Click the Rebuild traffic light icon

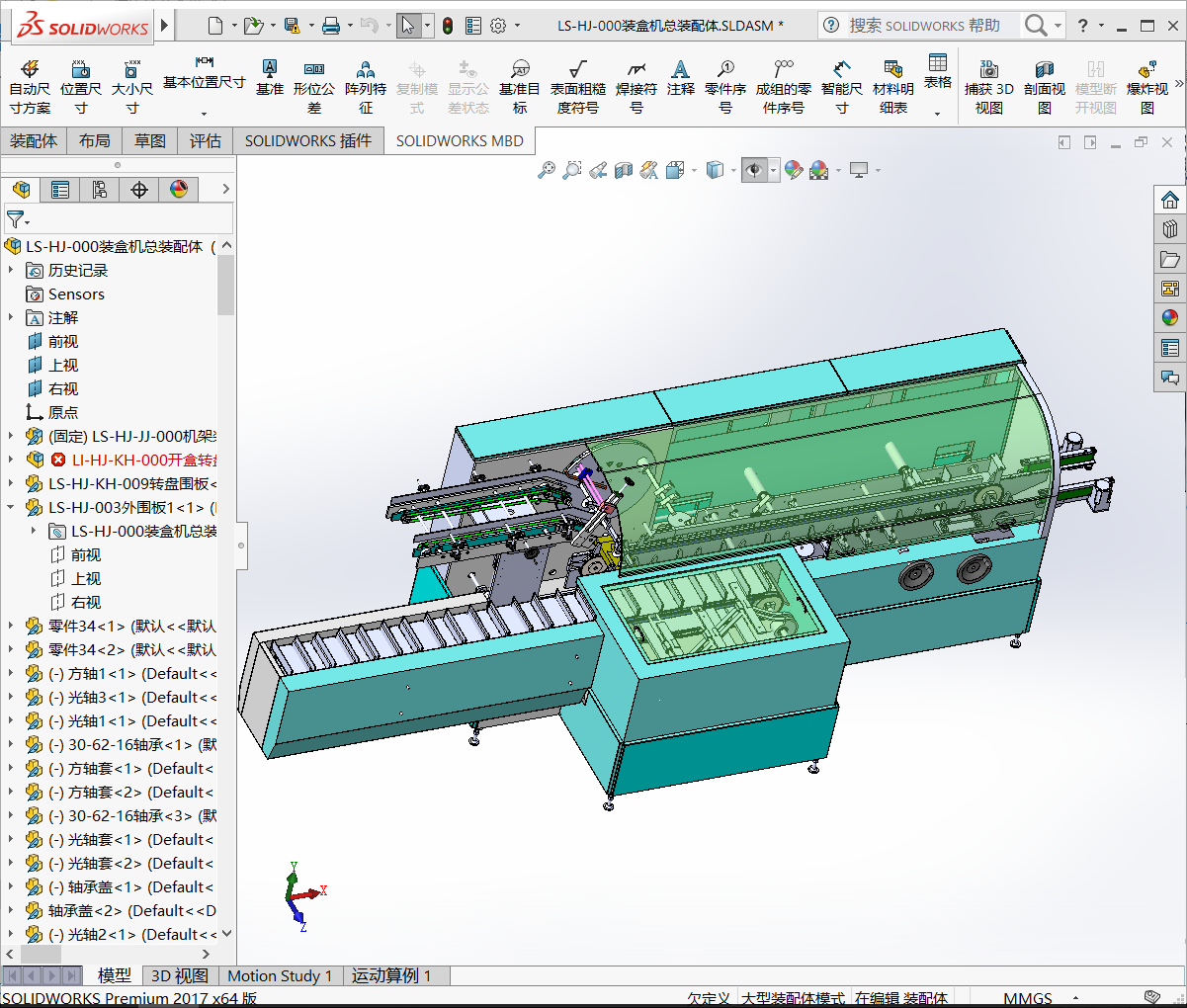(x=448, y=26)
